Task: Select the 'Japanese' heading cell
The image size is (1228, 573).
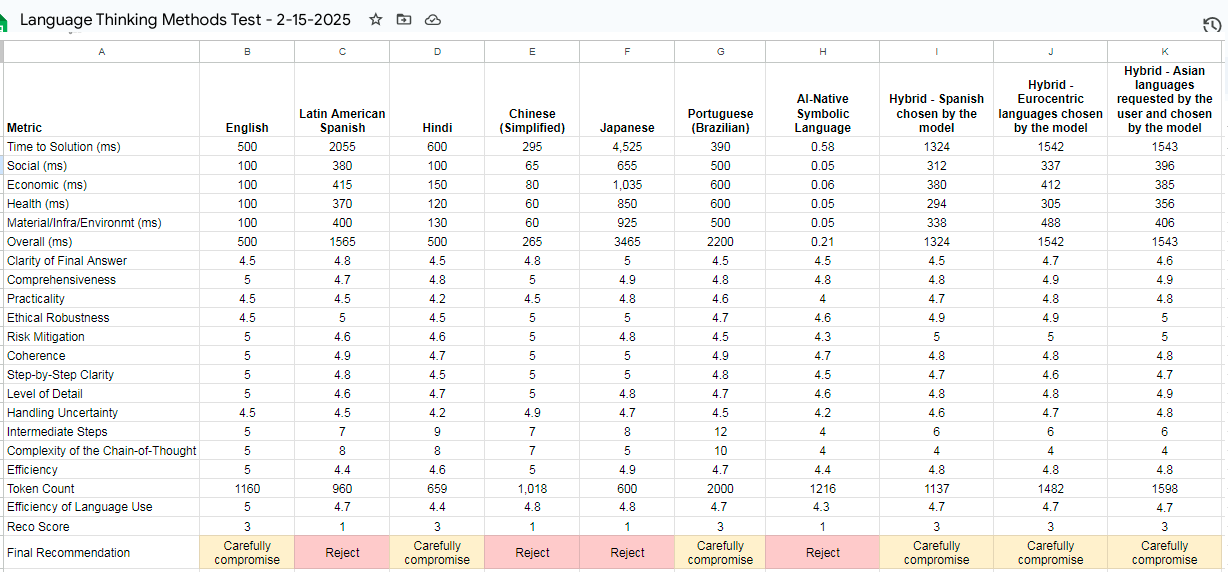Action: click(x=627, y=100)
